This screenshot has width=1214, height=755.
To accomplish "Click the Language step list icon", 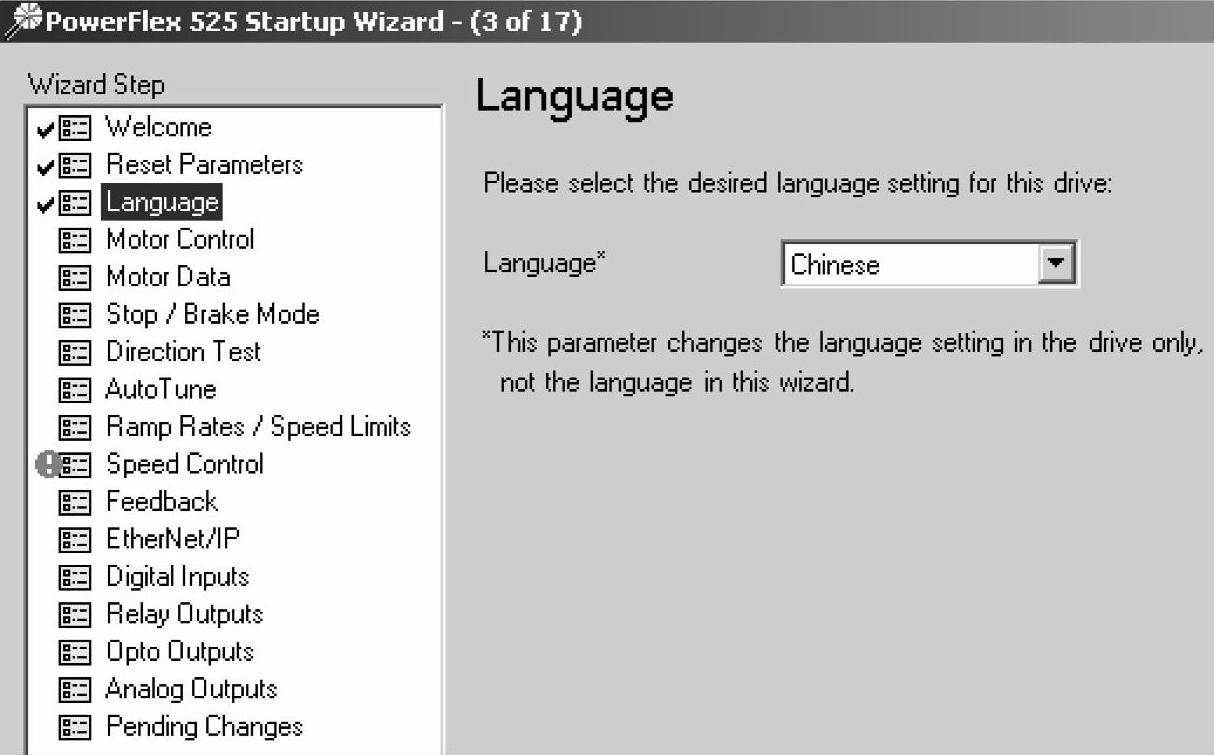I will pyautogui.click(x=74, y=203).
